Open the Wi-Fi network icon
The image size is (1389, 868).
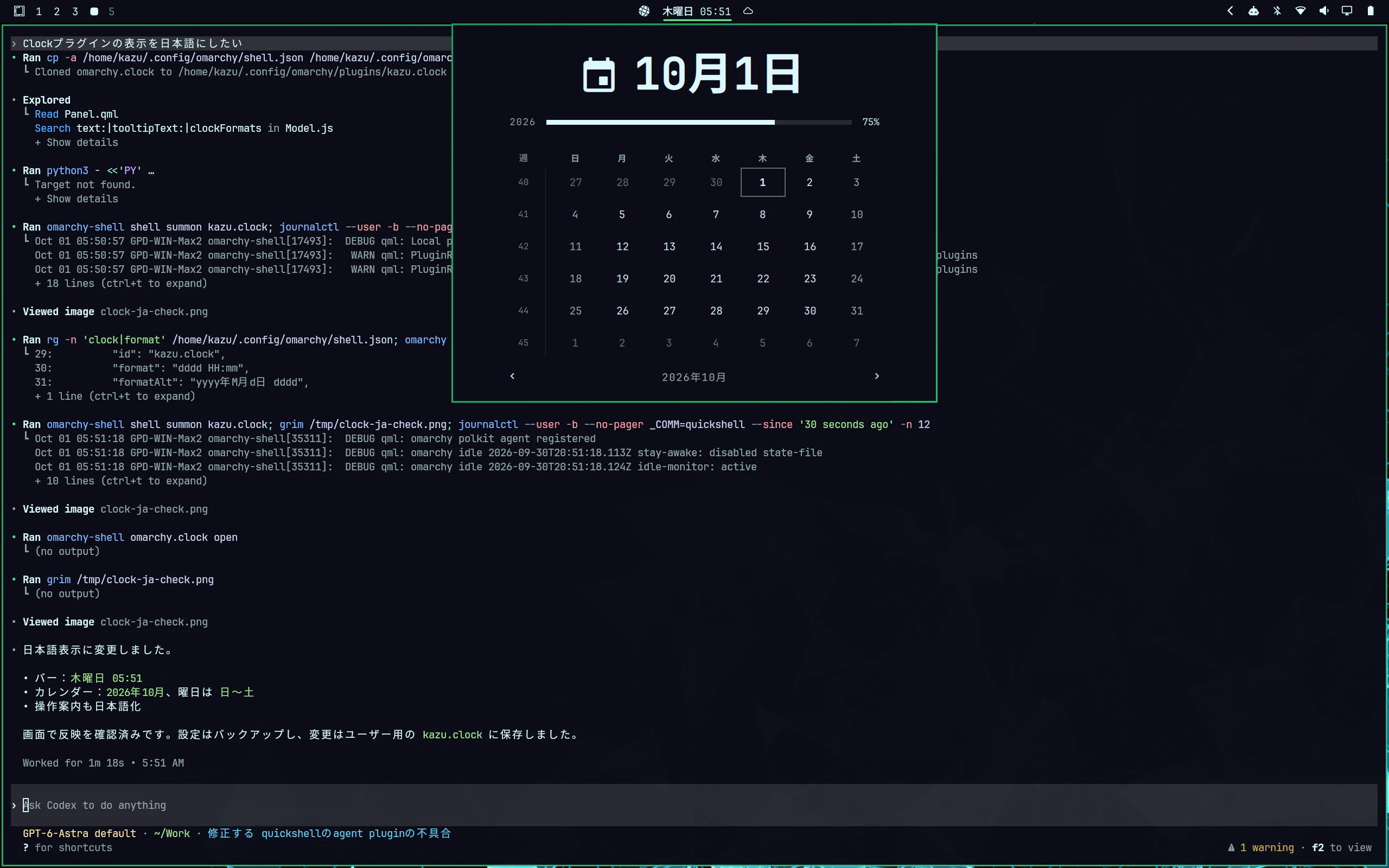tap(1301, 11)
